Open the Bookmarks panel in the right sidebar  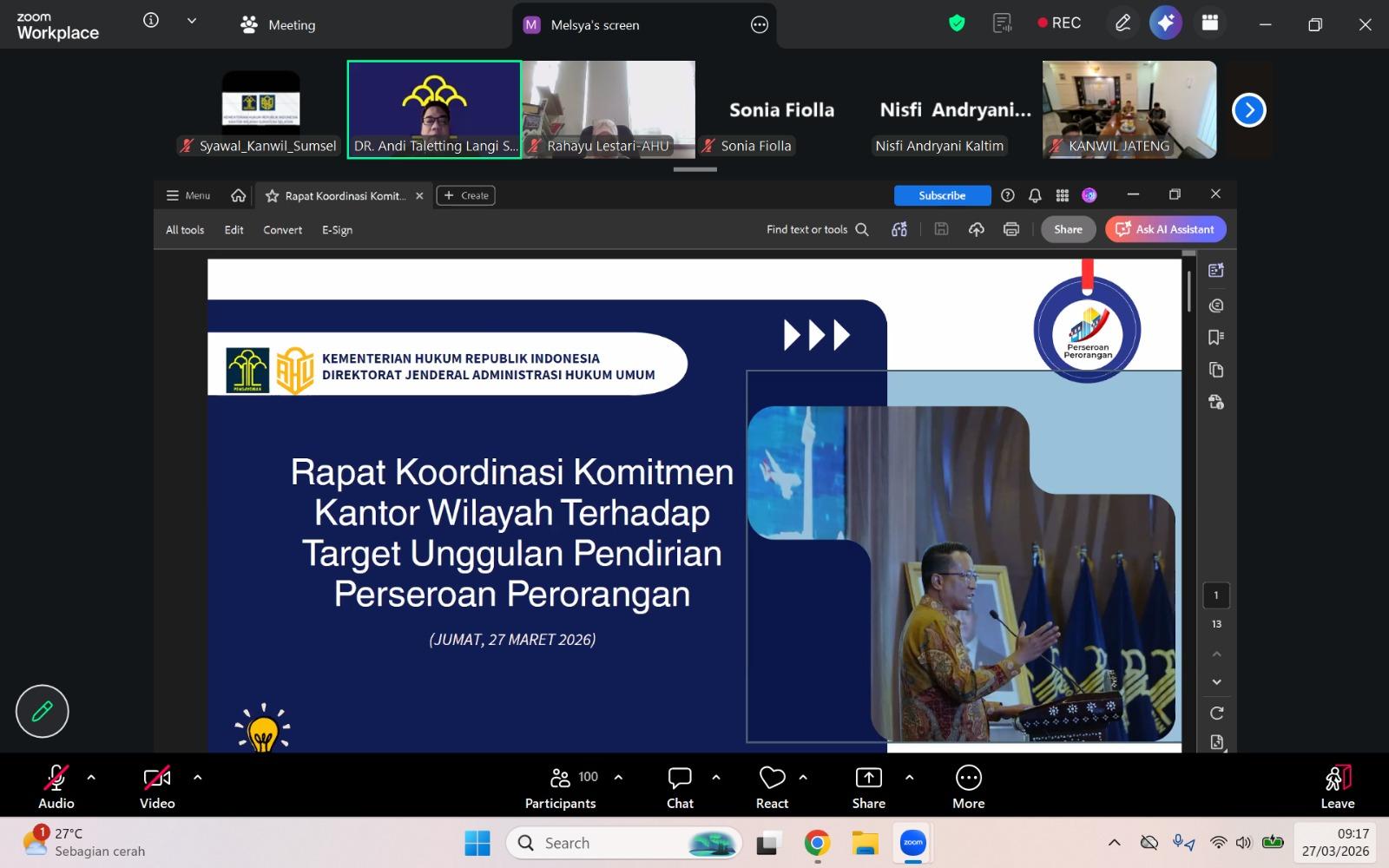(1215, 337)
